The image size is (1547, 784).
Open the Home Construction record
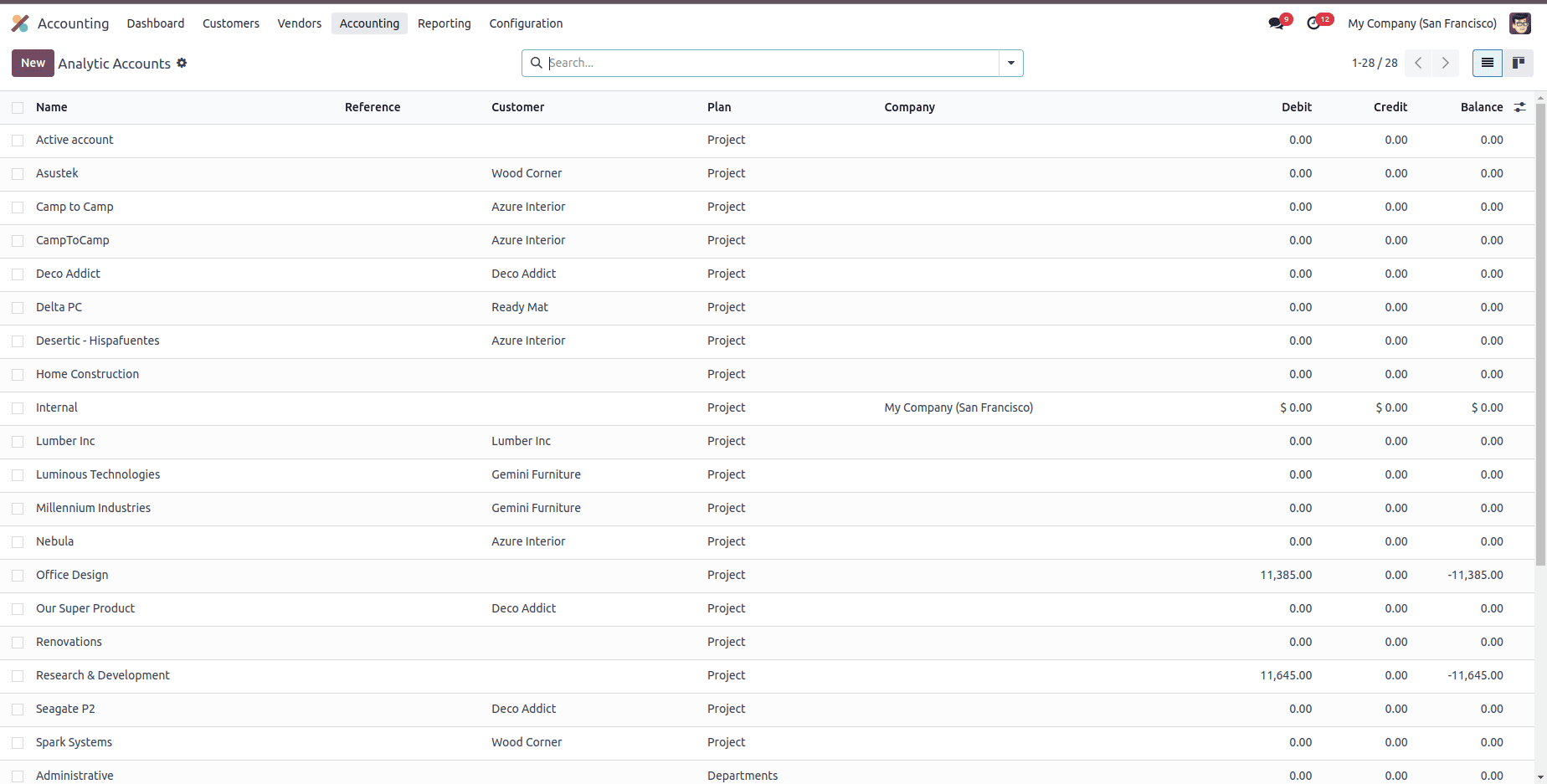pyautogui.click(x=88, y=374)
